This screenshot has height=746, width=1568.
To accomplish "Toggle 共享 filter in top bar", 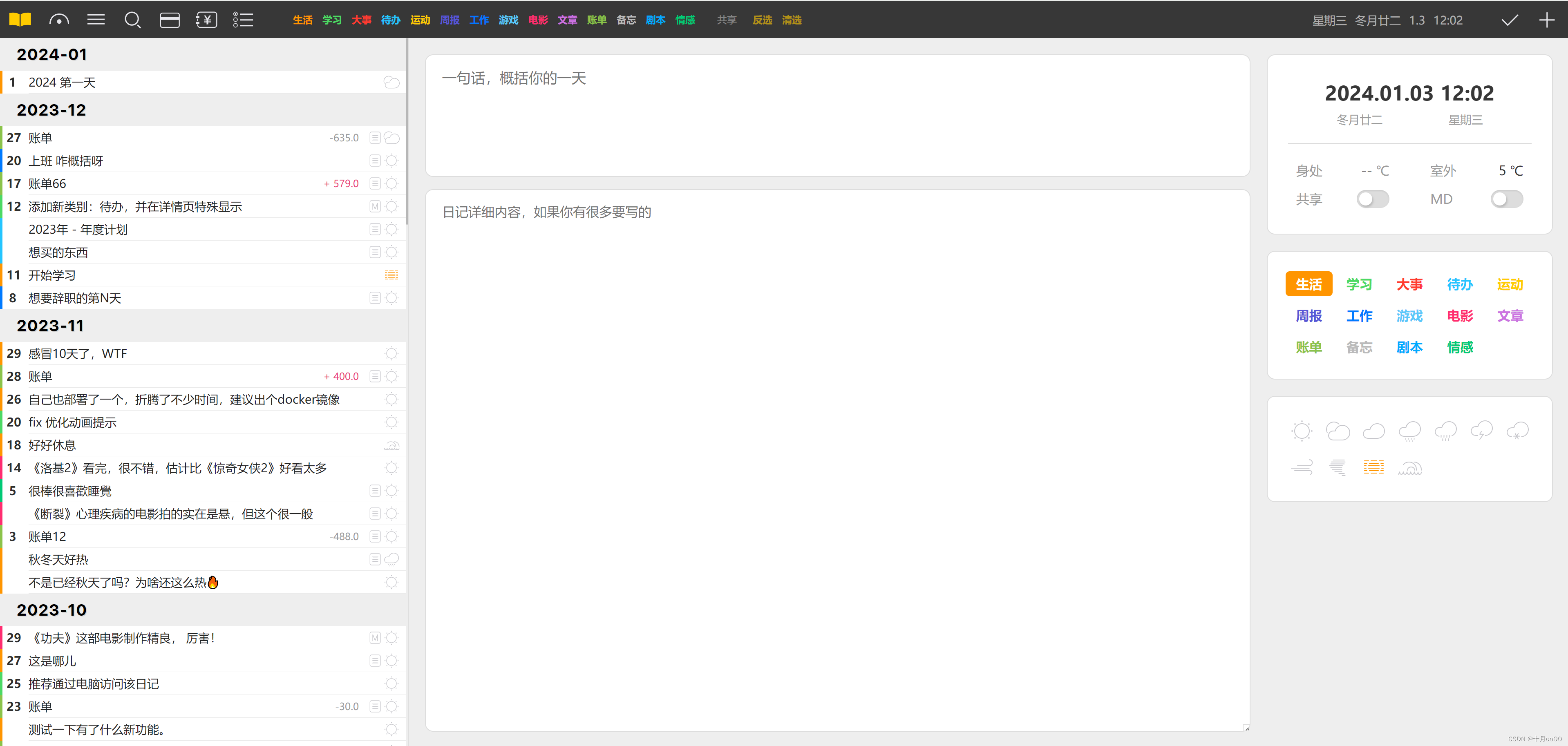I will pyautogui.click(x=726, y=20).
